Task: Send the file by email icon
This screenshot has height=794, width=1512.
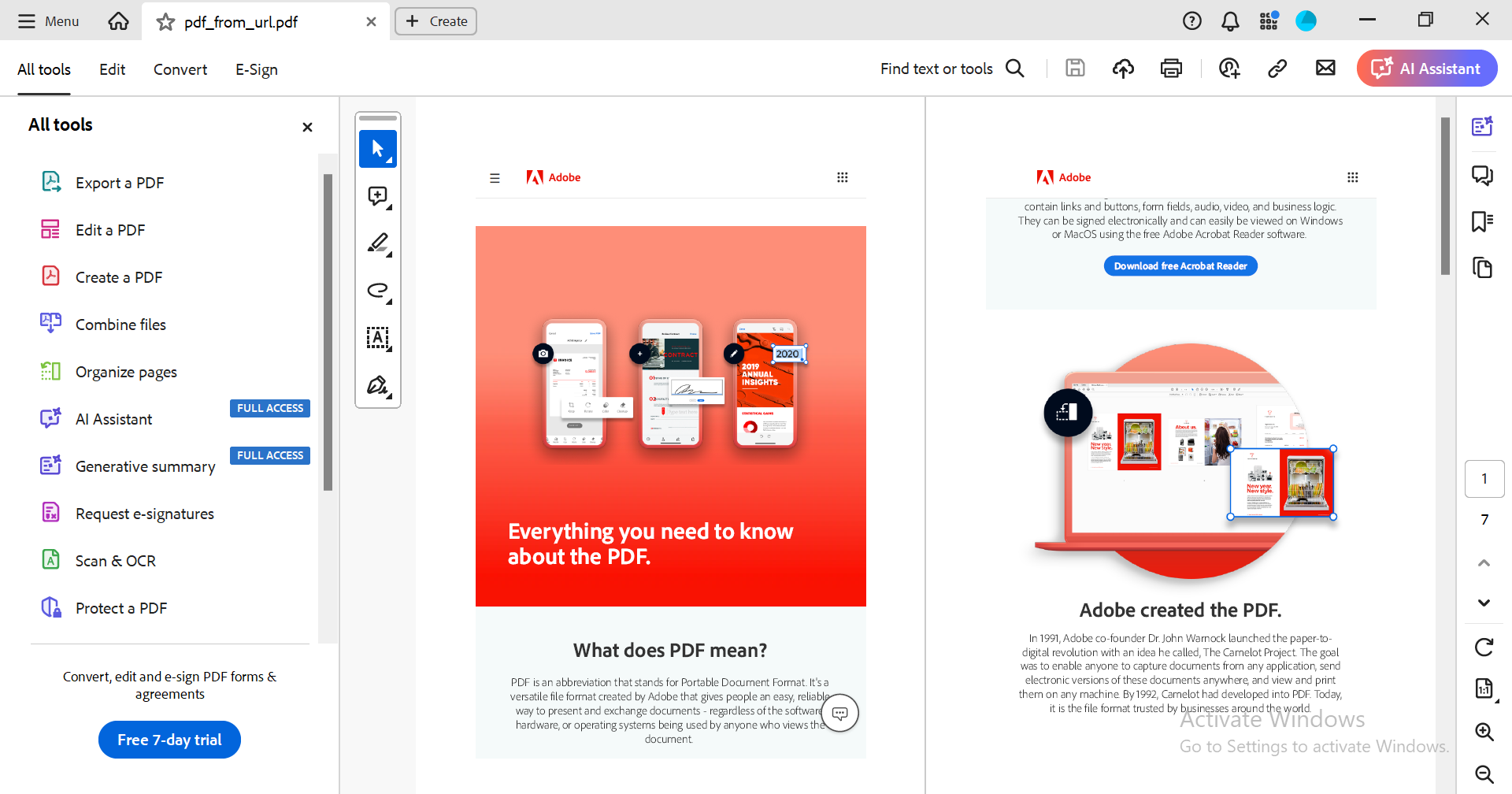Action: click(x=1325, y=69)
